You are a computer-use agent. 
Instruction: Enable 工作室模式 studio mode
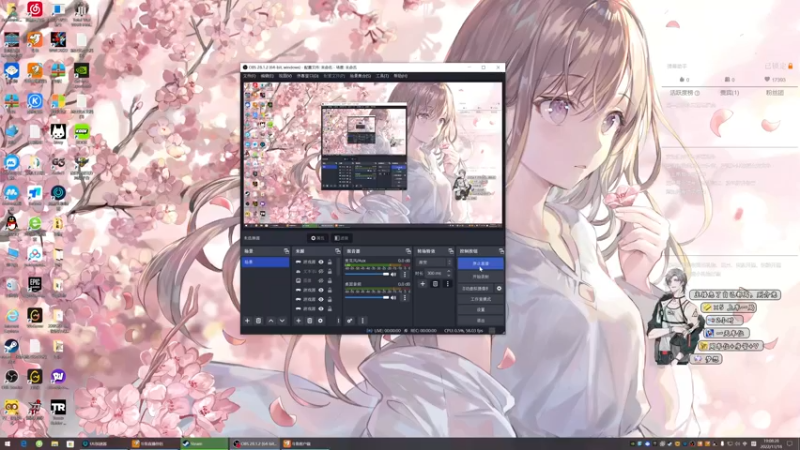[x=481, y=299]
